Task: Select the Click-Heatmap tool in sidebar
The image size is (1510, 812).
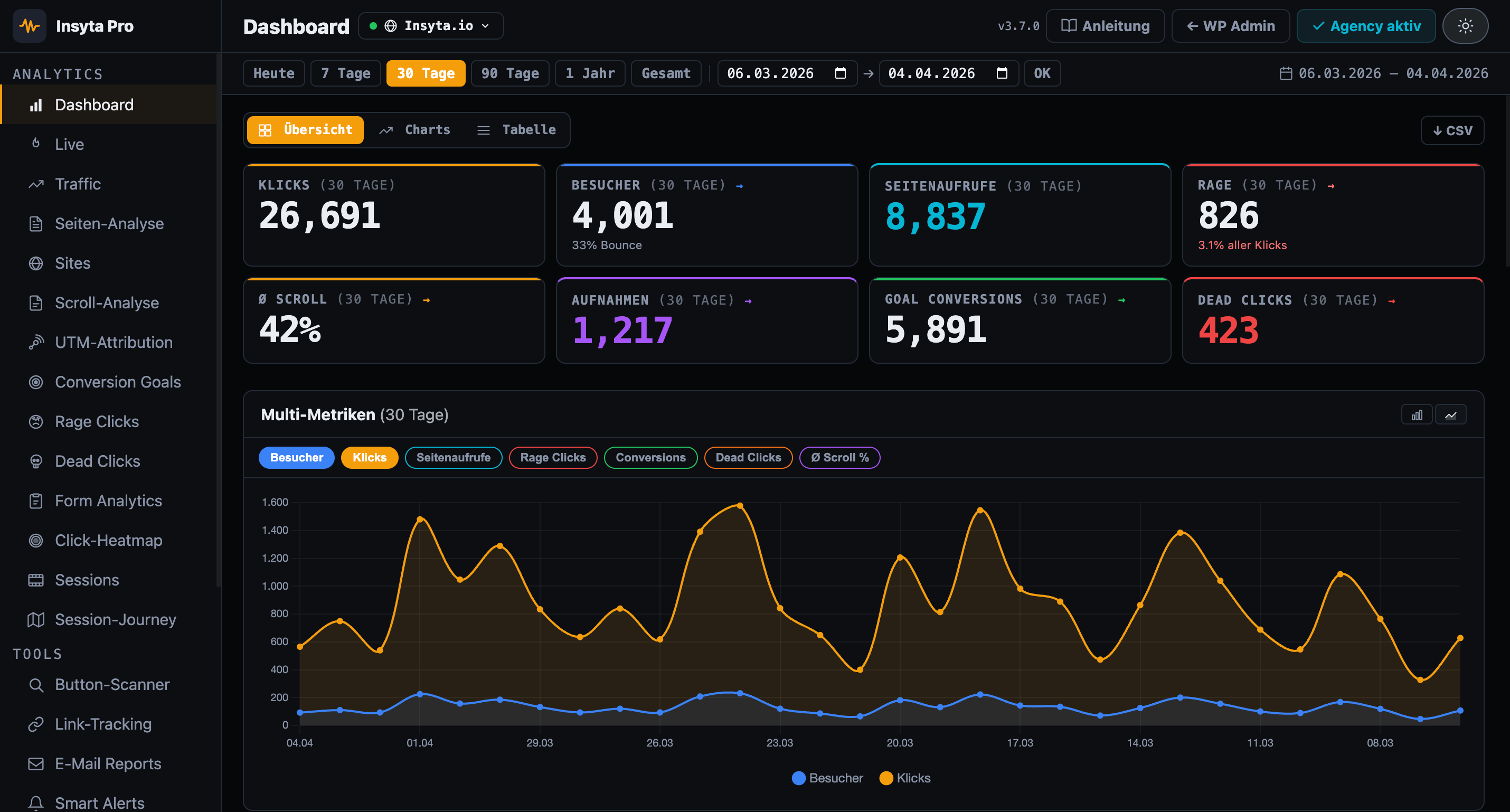Action: click(109, 540)
